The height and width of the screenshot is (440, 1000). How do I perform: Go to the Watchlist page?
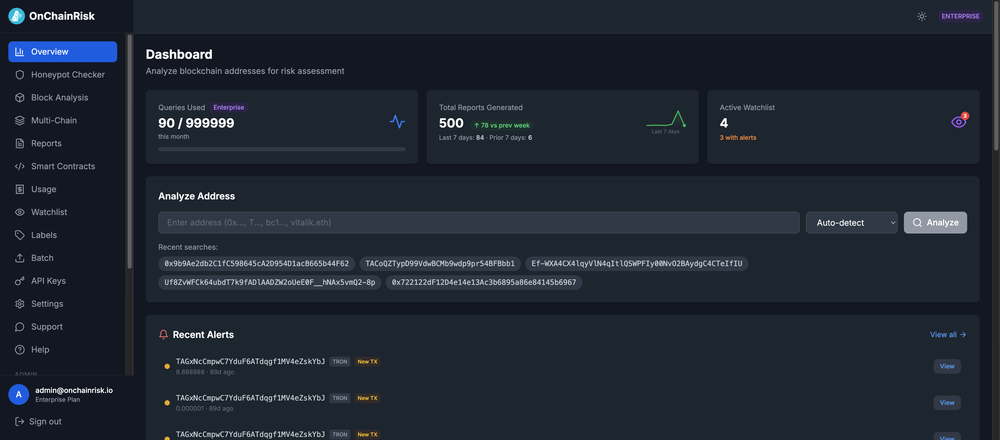[x=62, y=212]
